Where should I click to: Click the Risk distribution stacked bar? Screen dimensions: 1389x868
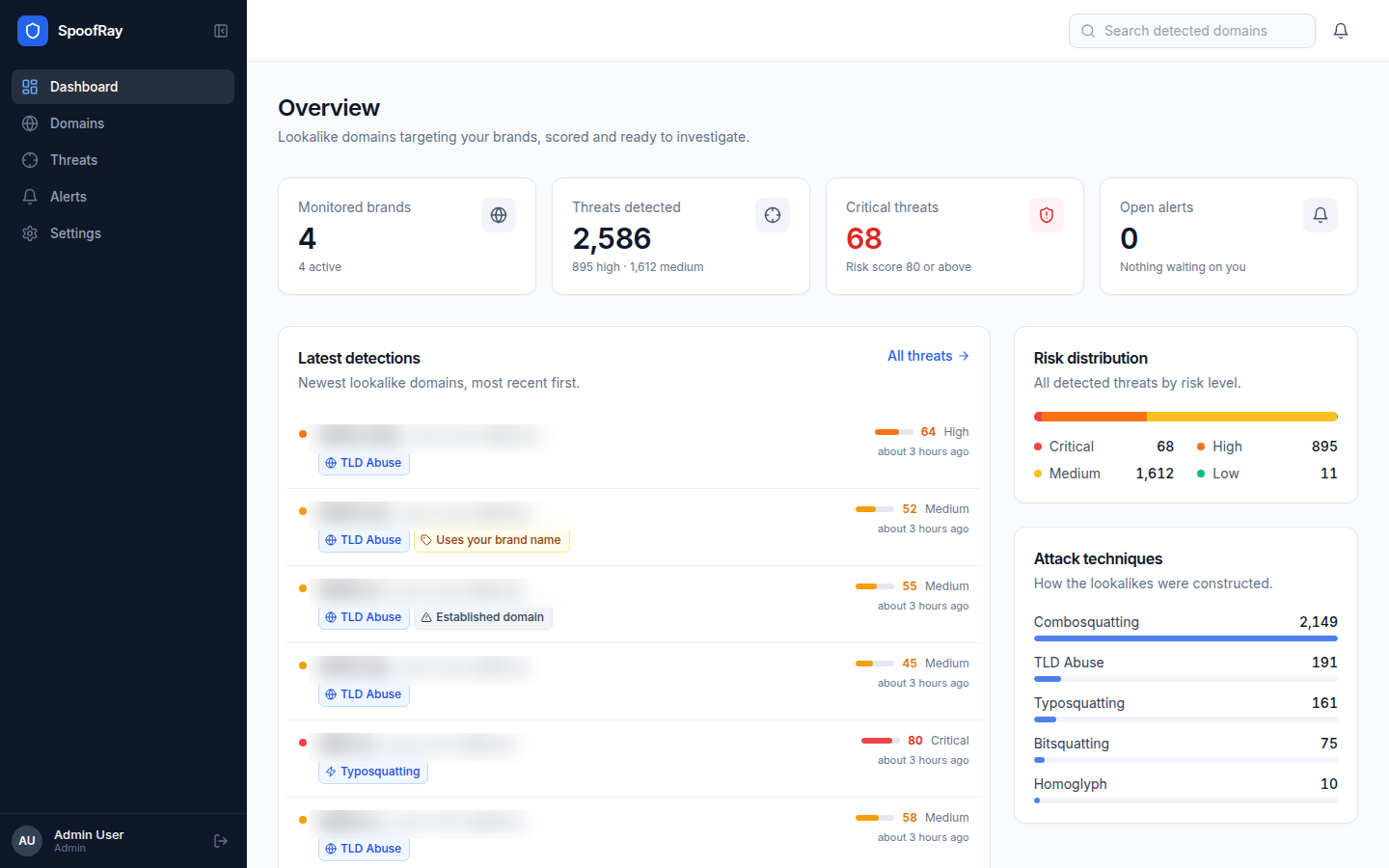tap(1185, 417)
